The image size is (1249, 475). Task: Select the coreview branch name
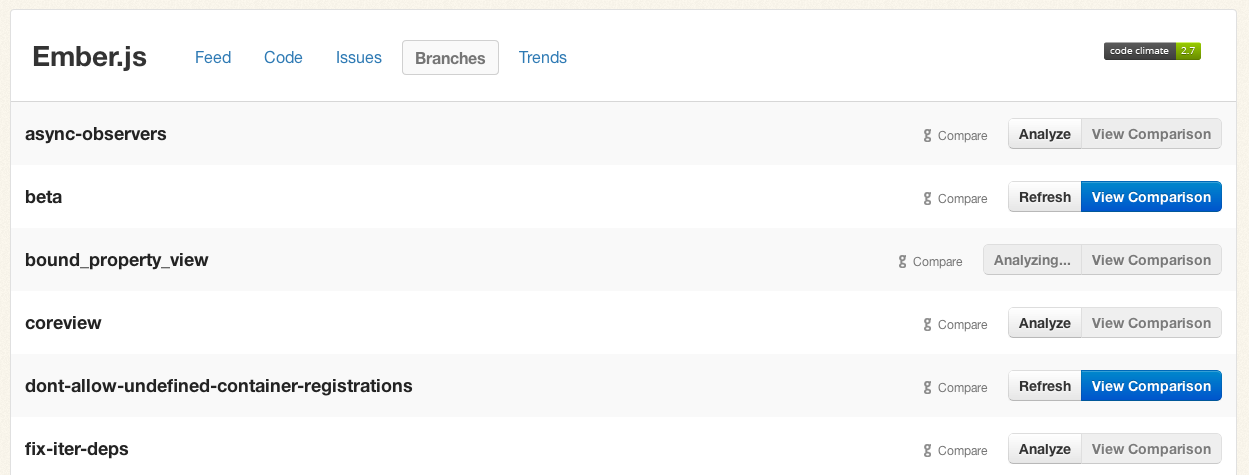[x=63, y=323]
